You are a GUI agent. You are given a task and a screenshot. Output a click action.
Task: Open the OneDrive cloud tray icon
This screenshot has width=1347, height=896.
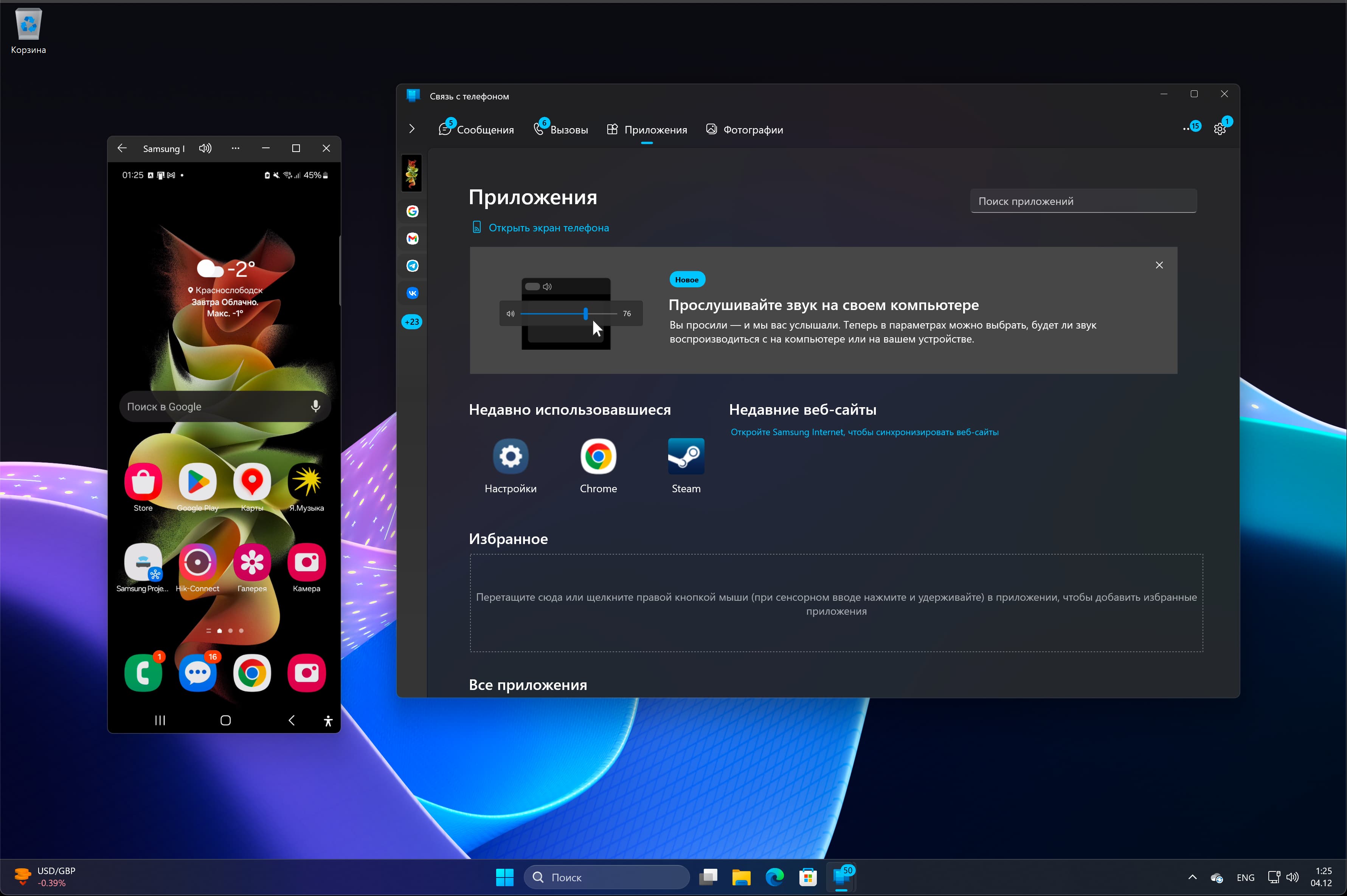click(1217, 878)
